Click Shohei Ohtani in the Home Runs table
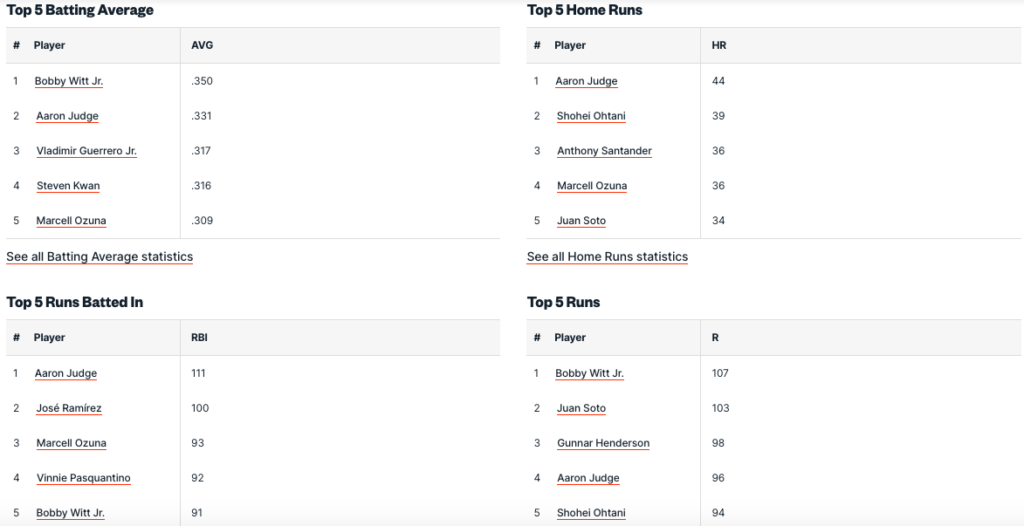The height and width of the screenshot is (526, 1024). (x=591, y=116)
